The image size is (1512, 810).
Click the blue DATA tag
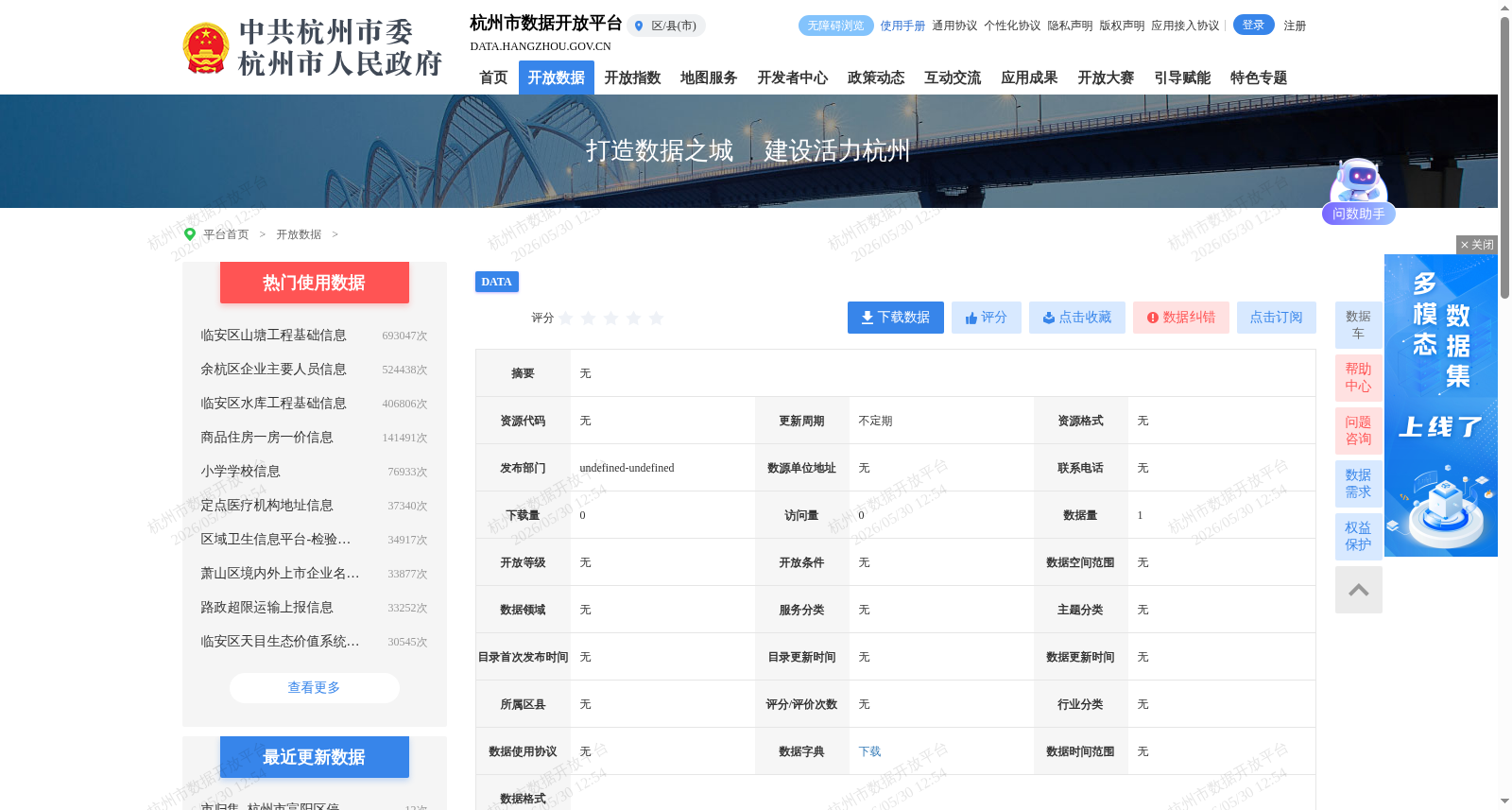(x=497, y=282)
